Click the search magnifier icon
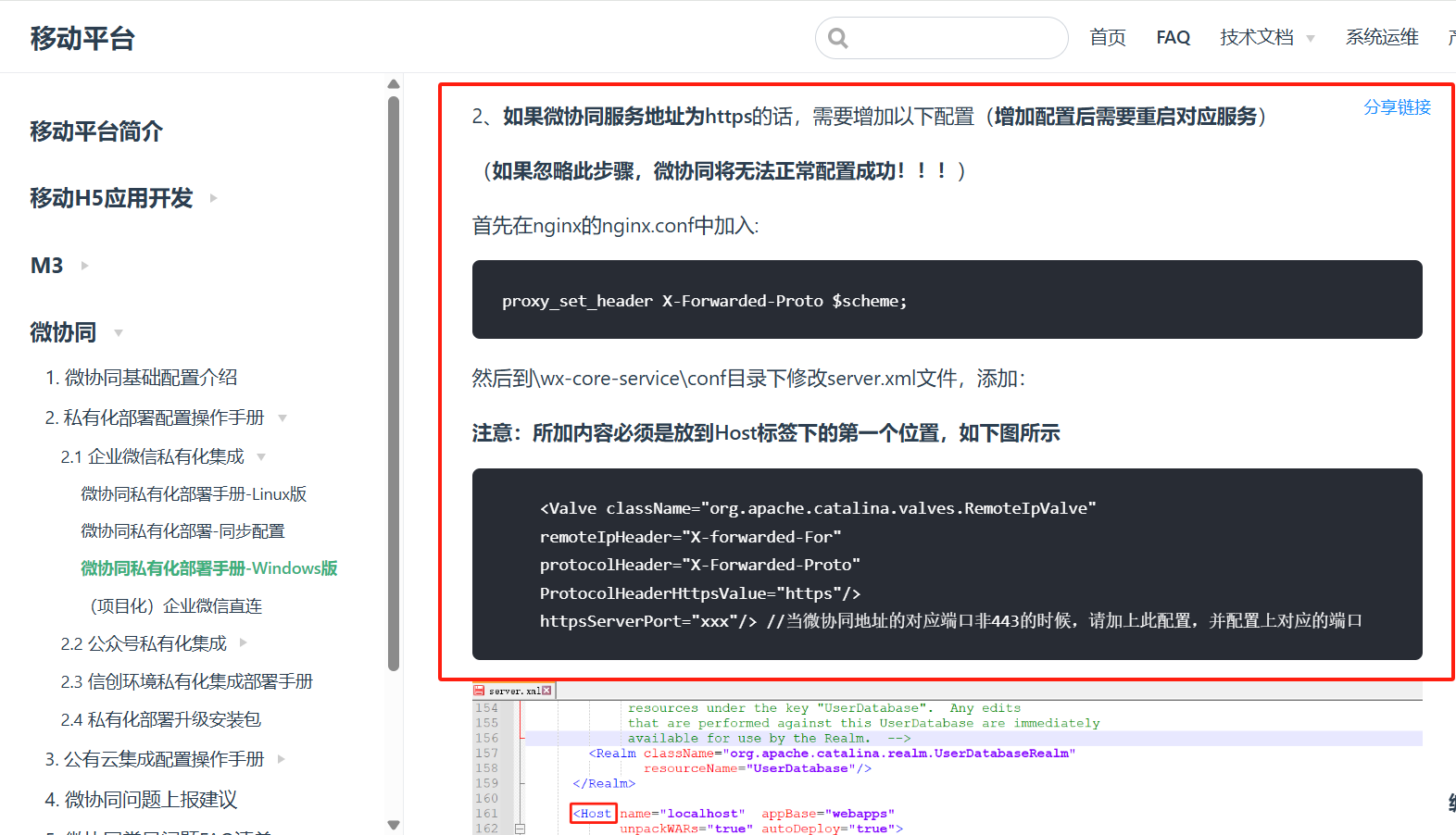Viewport: 1456px width, 835px height. pos(838,38)
